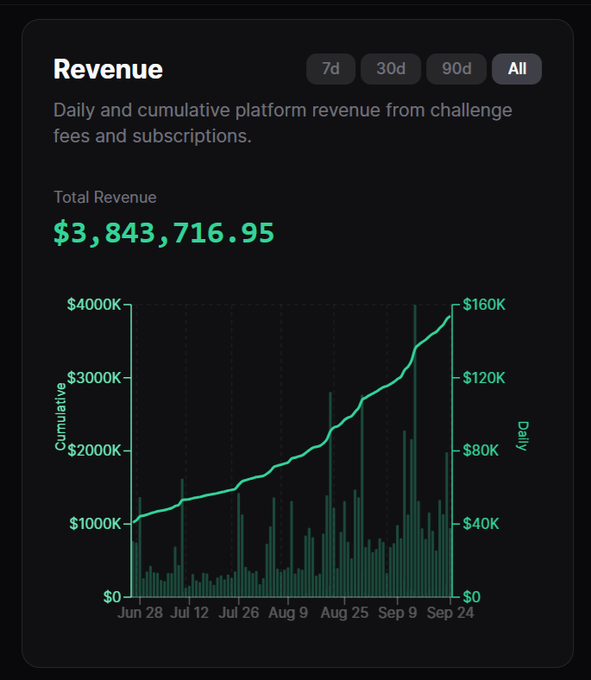The image size is (591, 680).
Task: Choose the 90d time range
Action: pyautogui.click(x=456, y=69)
